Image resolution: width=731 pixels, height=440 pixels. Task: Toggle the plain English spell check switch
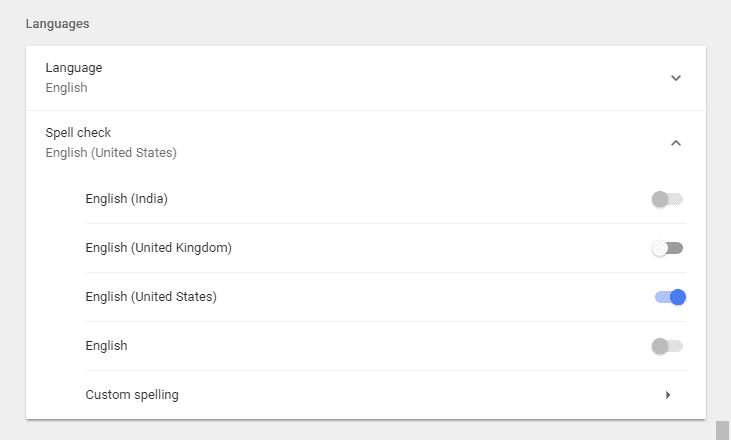click(667, 346)
